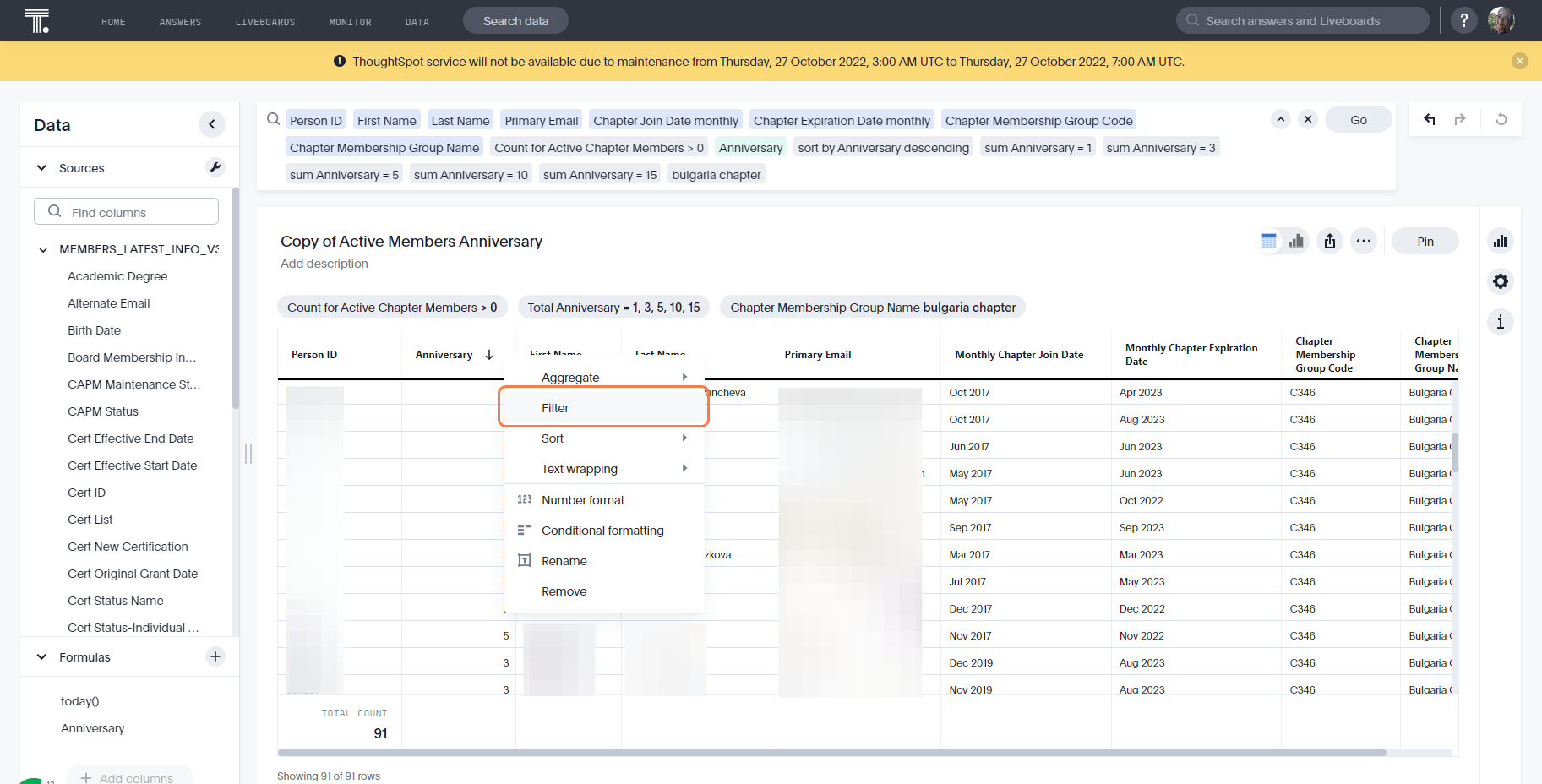Collapse the Data panel with chevron
The width and height of the screenshot is (1542, 784).
[x=212, y=125]
